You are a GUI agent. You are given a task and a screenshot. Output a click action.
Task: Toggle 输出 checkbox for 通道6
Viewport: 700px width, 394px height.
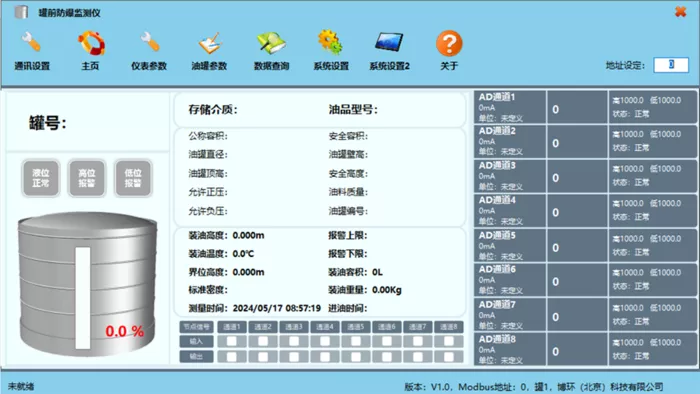[387, 357]
